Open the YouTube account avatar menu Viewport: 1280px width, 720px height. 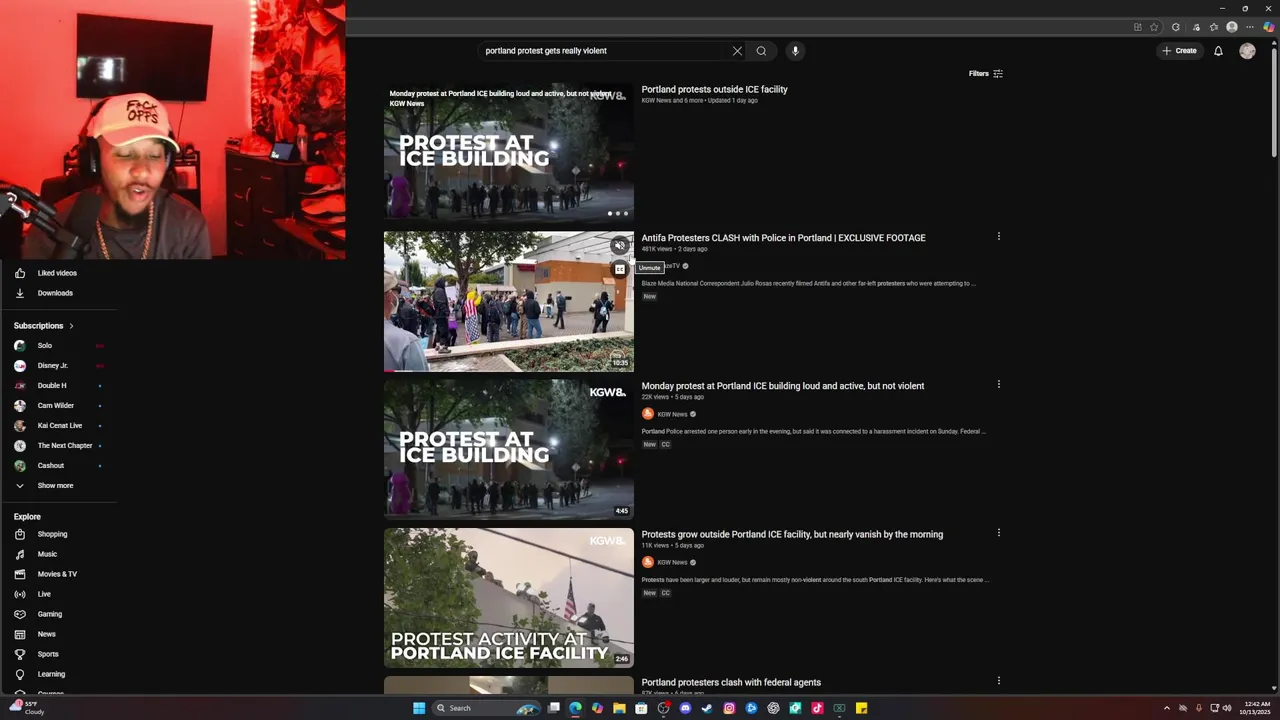tap(1247, 51)
